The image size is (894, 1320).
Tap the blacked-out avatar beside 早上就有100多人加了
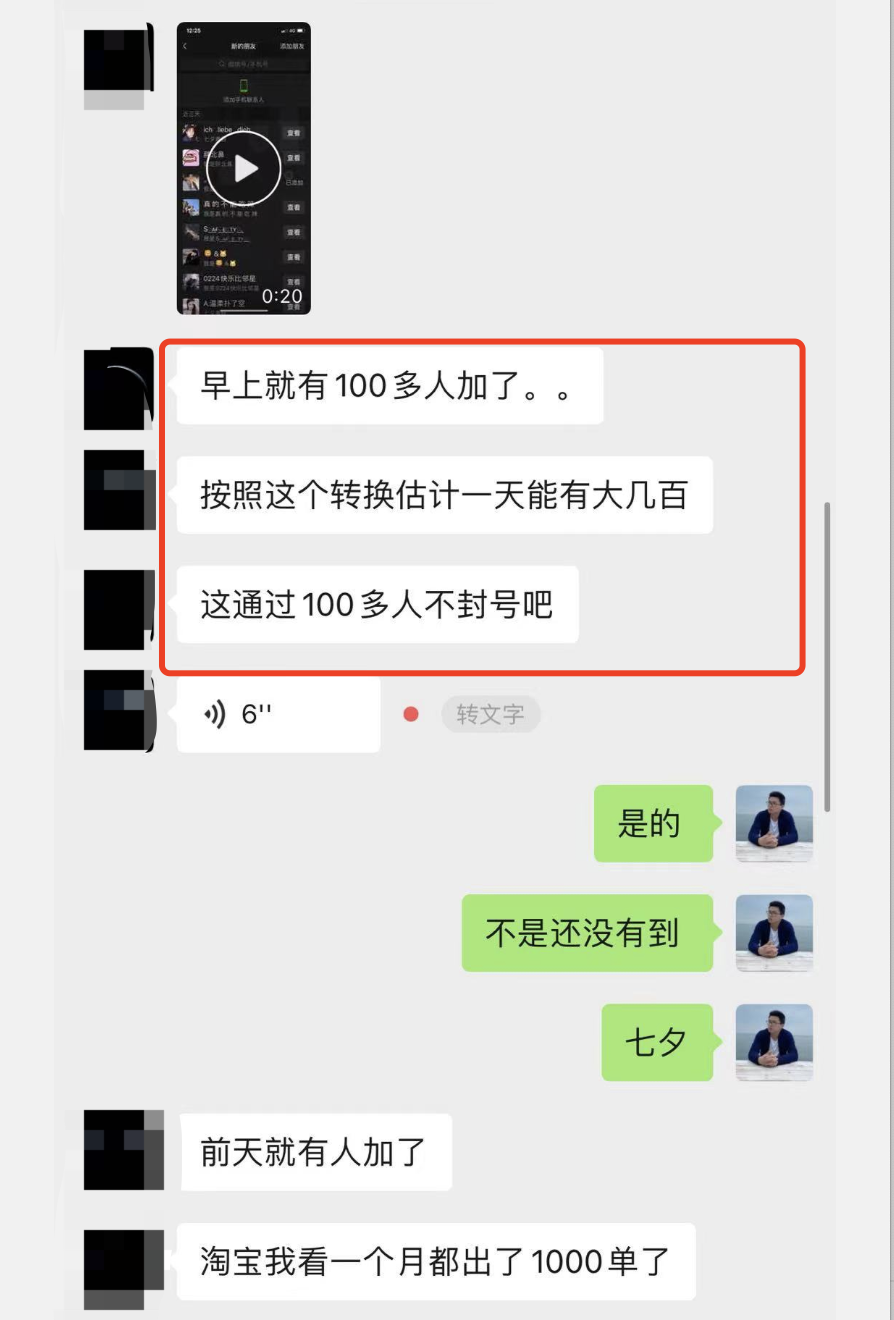(x=118, y=388)
